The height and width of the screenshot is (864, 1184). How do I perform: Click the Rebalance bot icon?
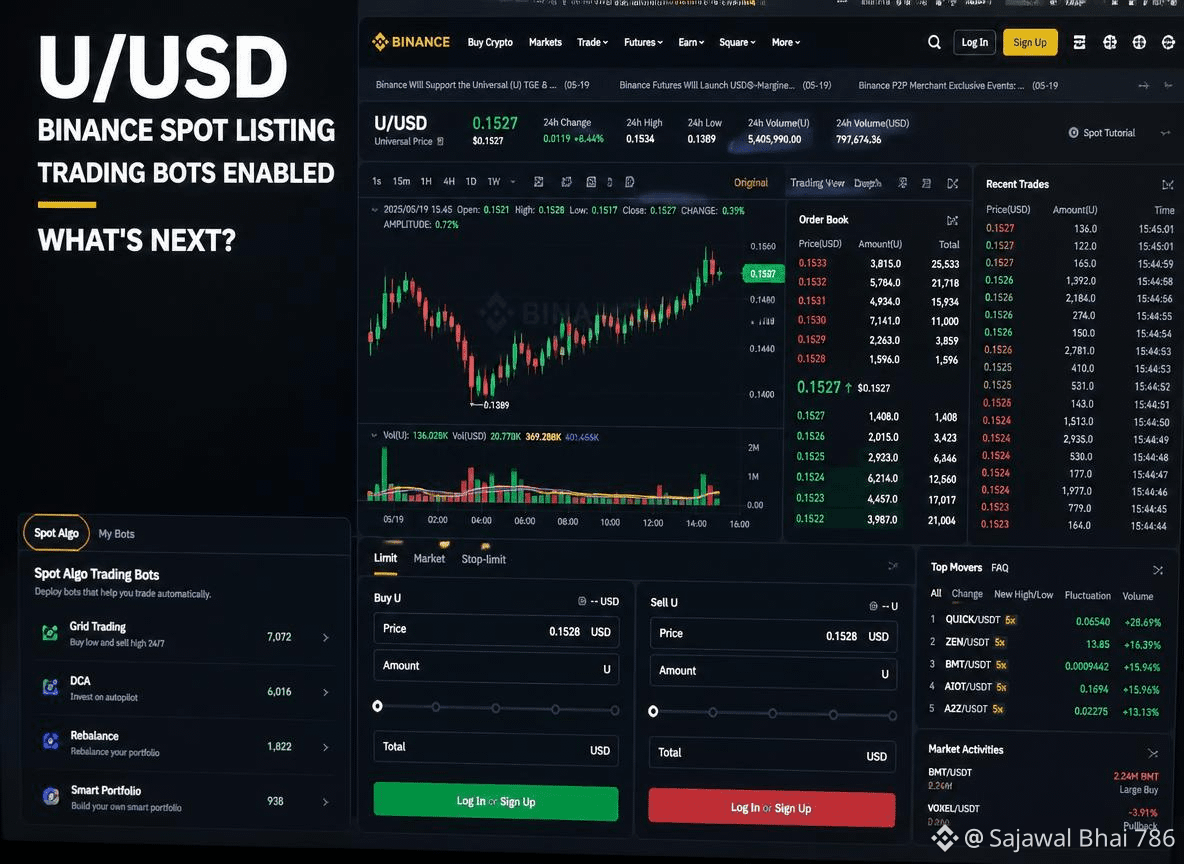[51, 741]
